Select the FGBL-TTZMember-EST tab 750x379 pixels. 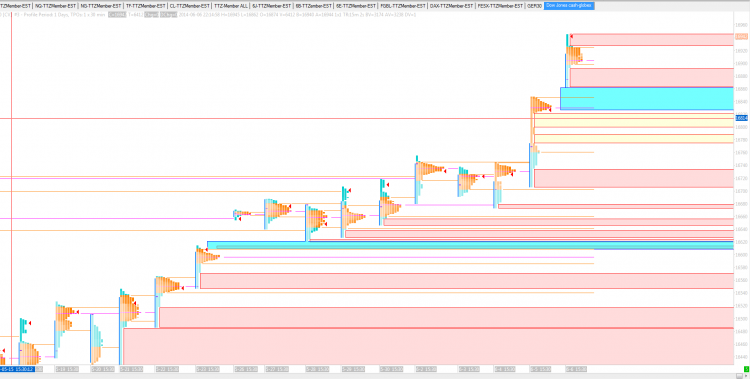click(x=403, y=6)
